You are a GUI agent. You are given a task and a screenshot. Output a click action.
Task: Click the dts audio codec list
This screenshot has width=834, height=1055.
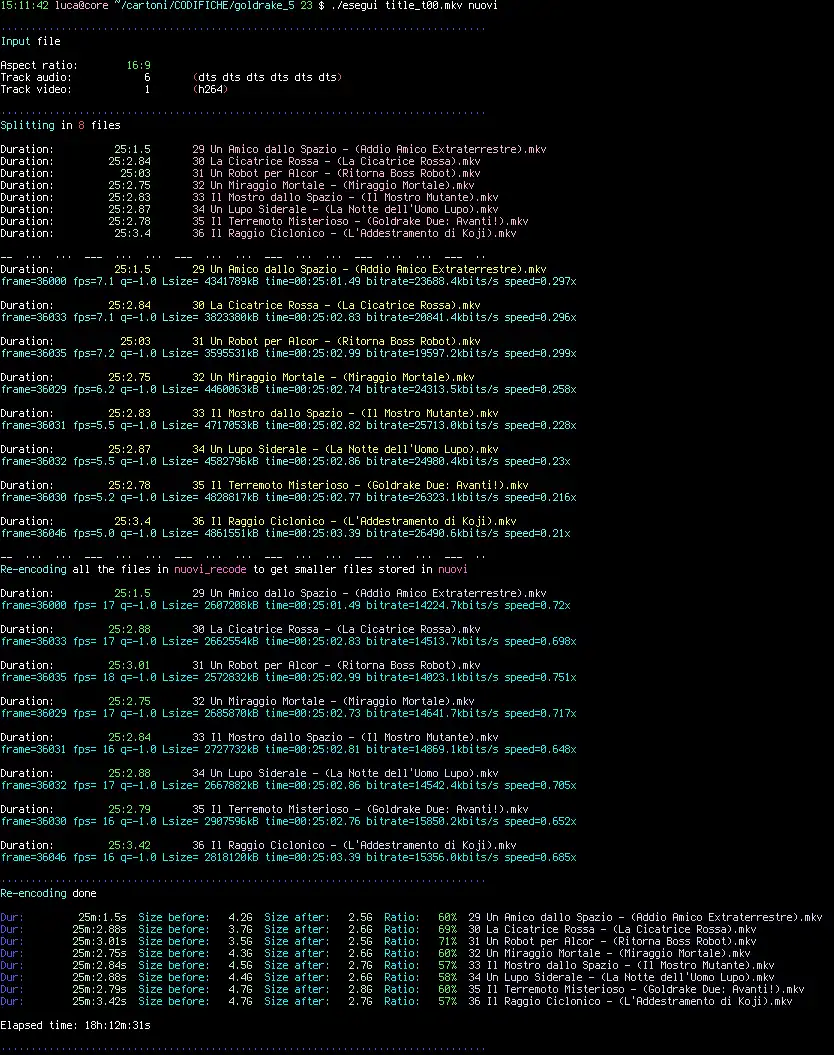pyautogui.click(x=268, y=77)
